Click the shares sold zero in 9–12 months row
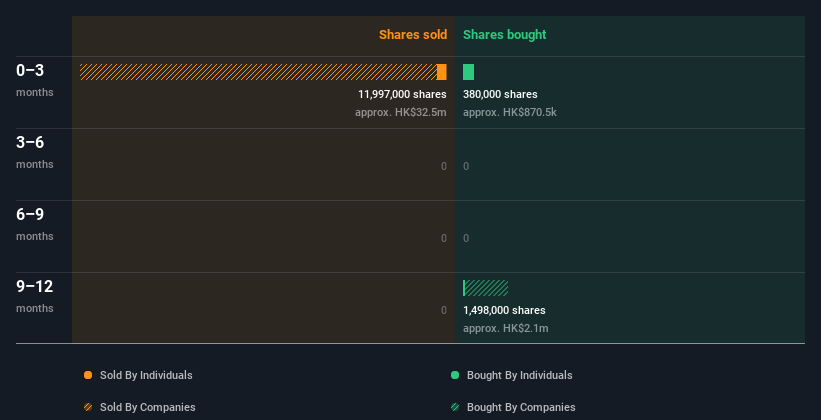 [443, 311]
